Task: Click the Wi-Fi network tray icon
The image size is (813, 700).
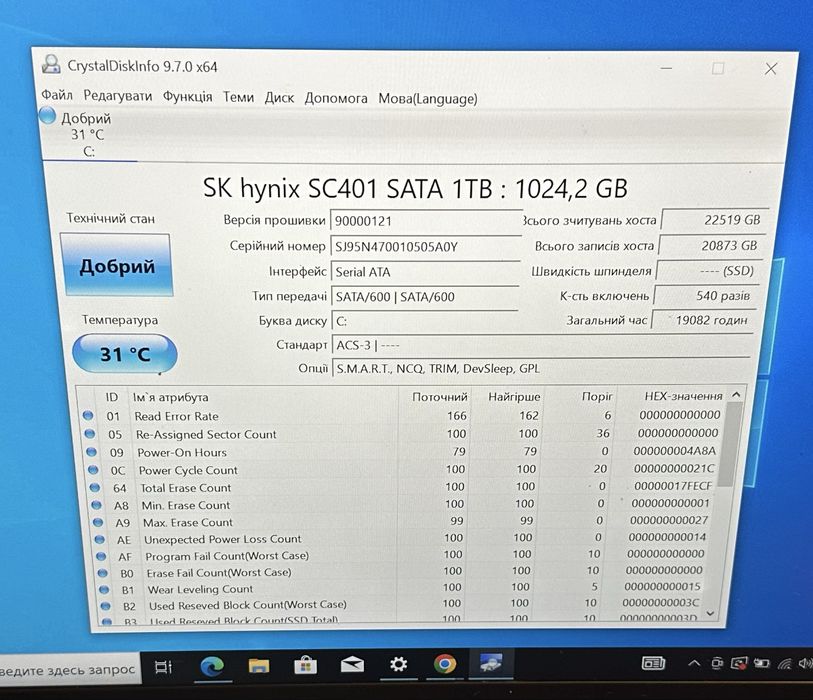Action: (786, 663)
